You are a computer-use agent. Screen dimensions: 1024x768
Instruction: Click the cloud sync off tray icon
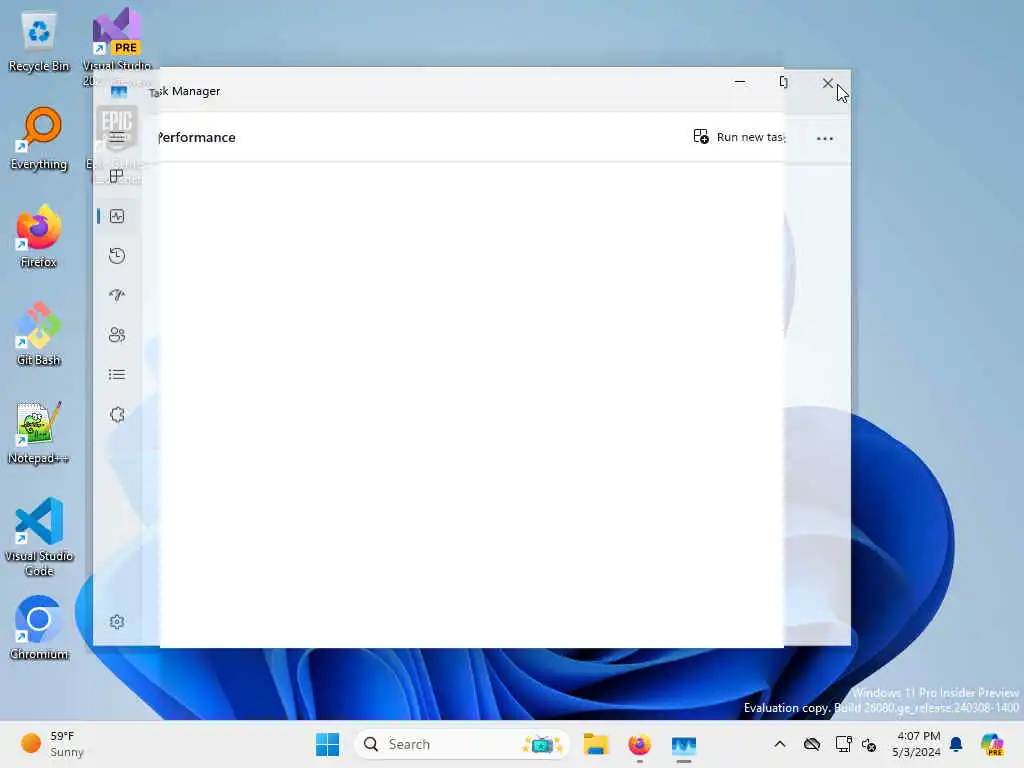tap(812, 744)
